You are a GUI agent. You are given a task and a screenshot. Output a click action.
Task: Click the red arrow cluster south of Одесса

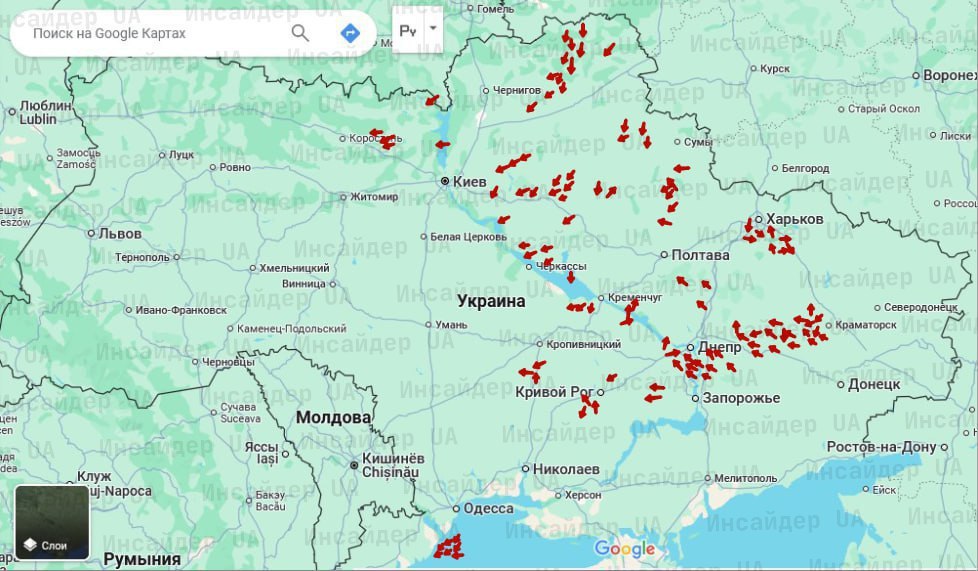tap(447, 546)
